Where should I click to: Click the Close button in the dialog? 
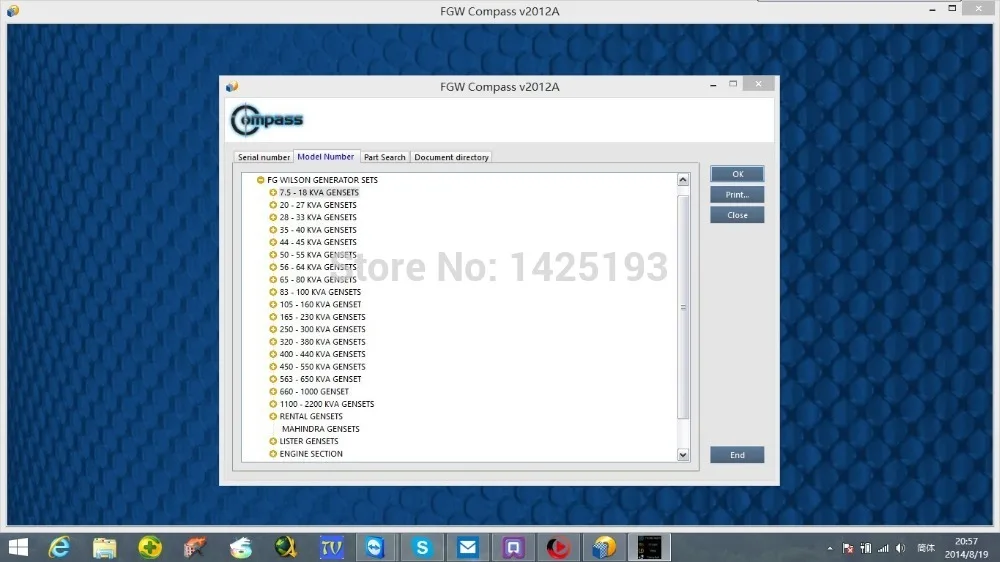pyautogui.click(x=737, y=215)
